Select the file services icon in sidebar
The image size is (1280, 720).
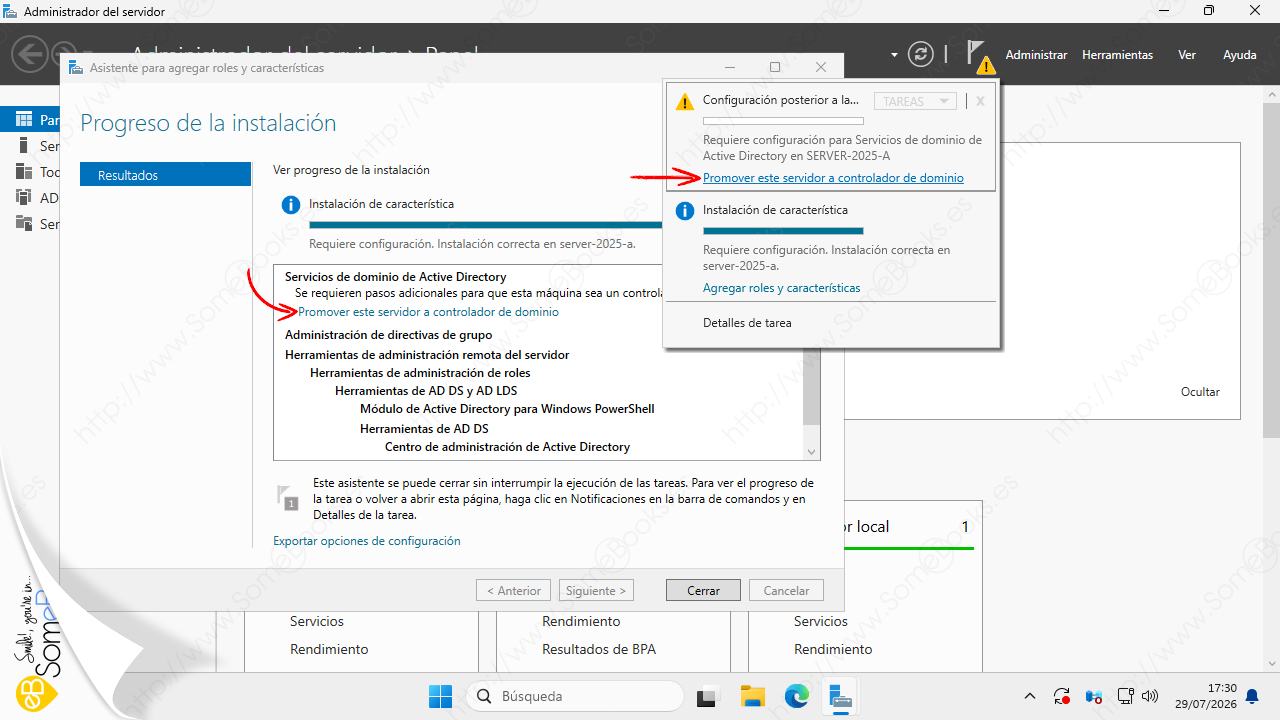(24, 224)
